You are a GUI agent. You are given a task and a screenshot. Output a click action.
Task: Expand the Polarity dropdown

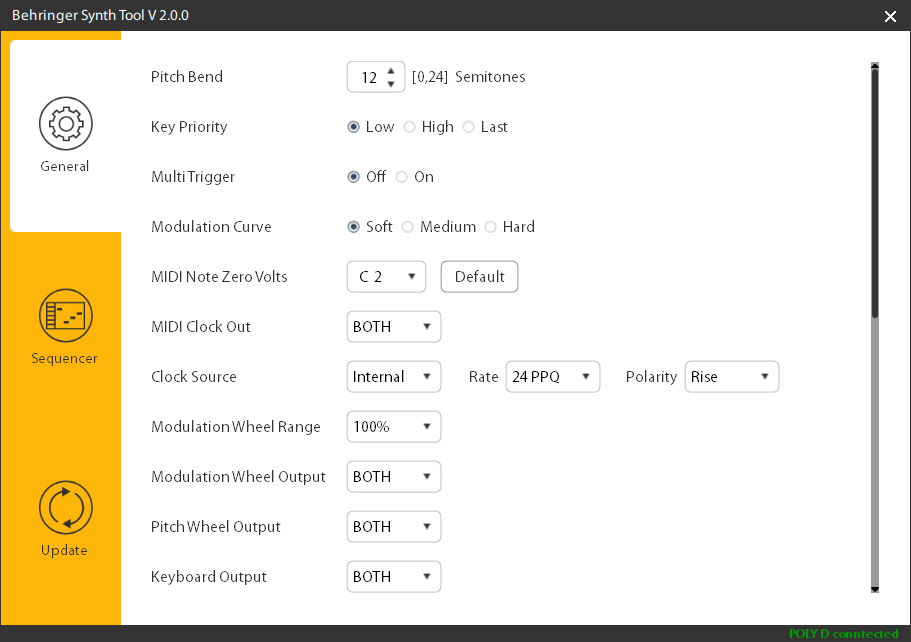[x=731, y=377]
